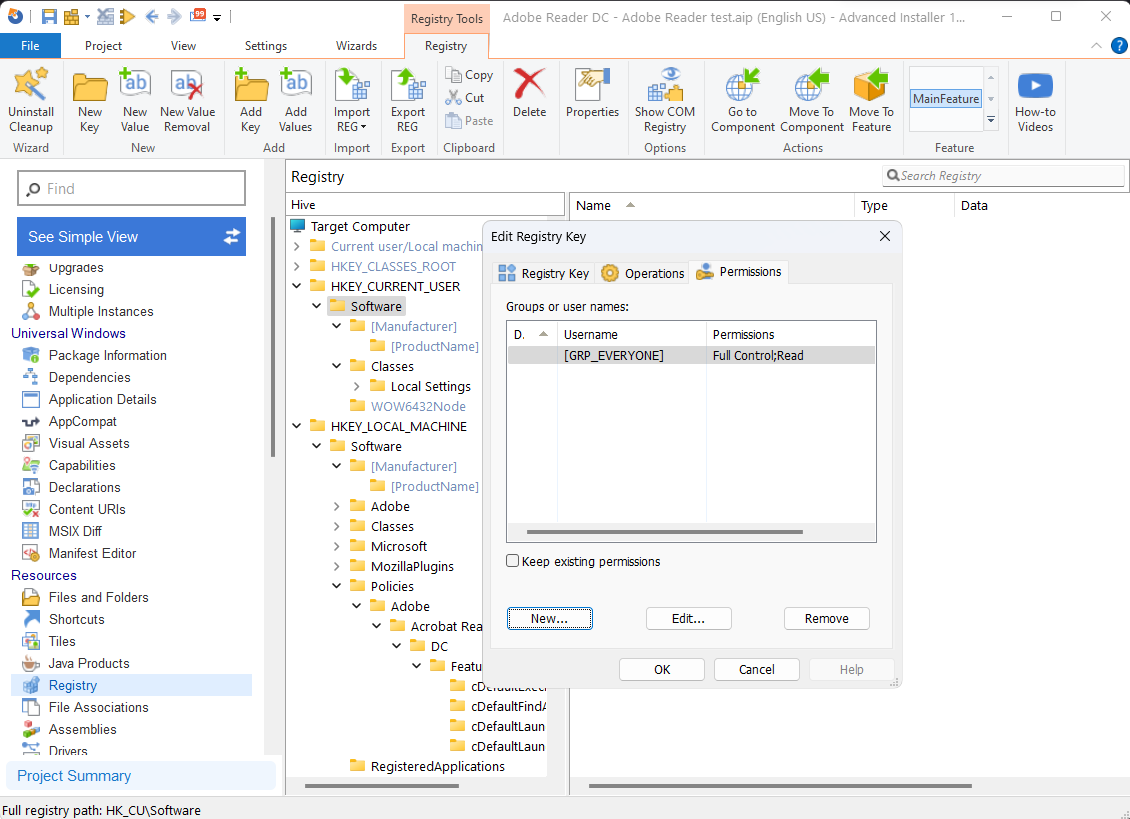The image size is (1130, 819).
Task: Click Move To Component icon
Action: point(811,101)
